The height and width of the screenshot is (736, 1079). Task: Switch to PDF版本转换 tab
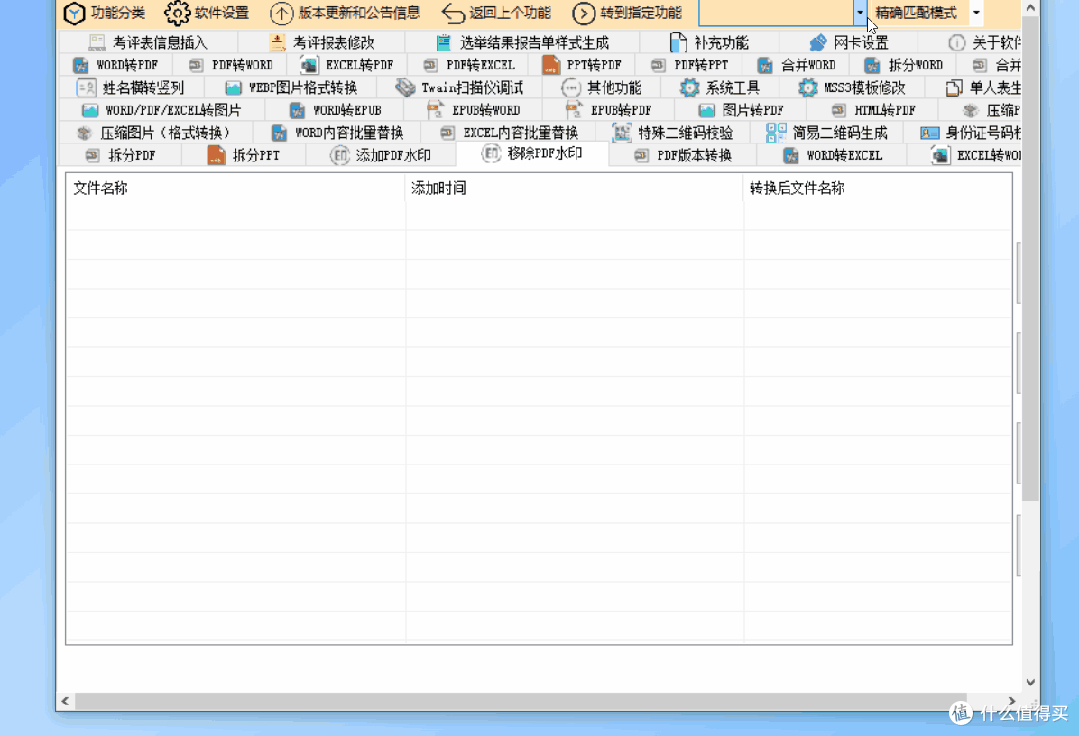(x=683, y=155)
